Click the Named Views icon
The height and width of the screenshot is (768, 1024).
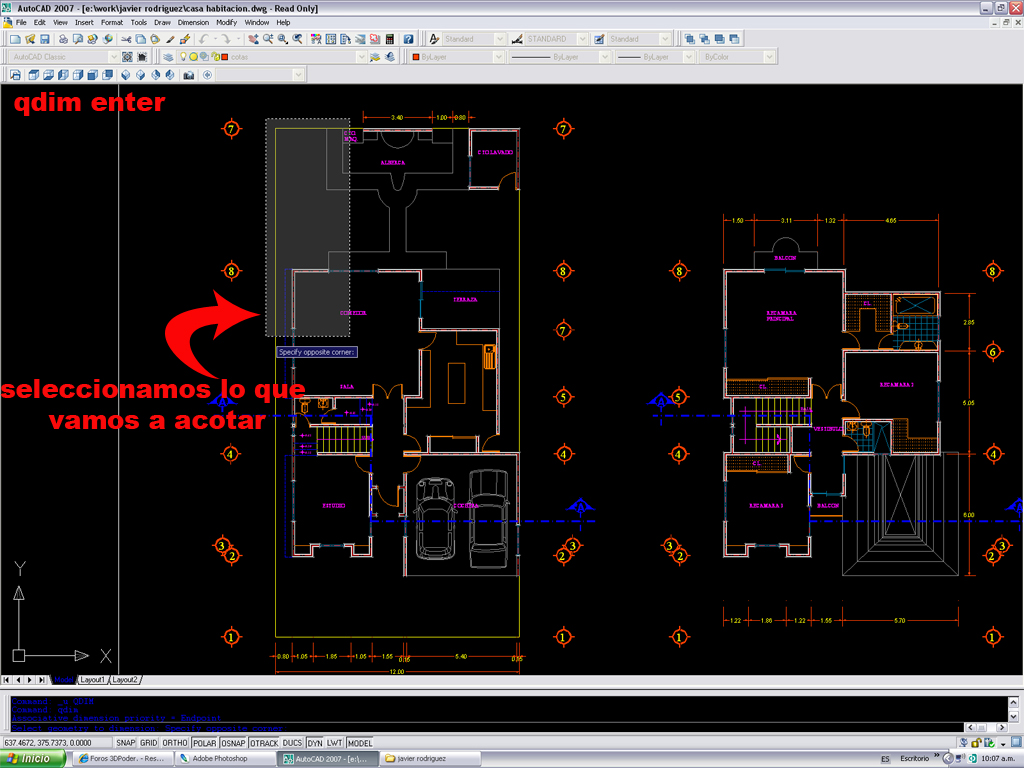[x=15, y=75]
